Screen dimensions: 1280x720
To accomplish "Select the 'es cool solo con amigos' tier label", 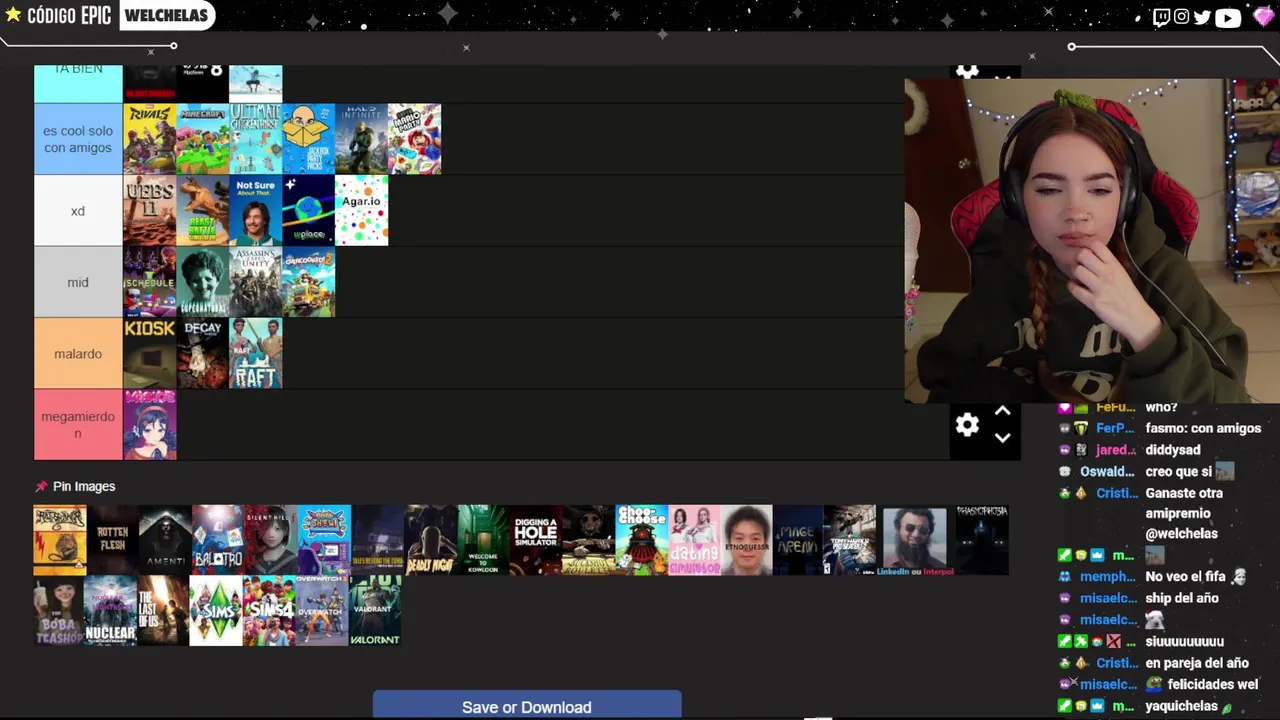I will (78, 139).
